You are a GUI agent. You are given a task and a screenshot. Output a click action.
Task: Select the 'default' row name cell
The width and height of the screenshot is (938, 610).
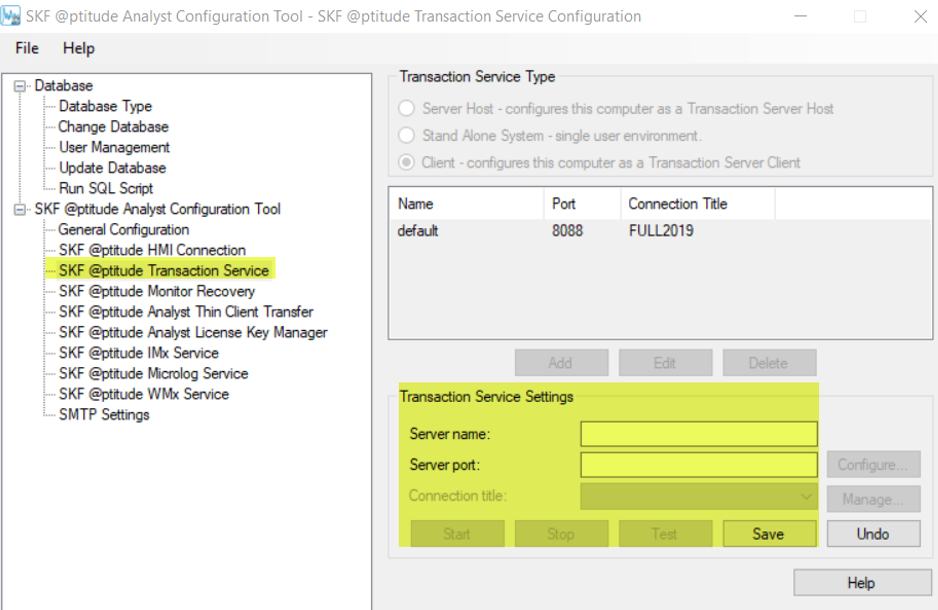pyautogui.click(x=418, y=231)
